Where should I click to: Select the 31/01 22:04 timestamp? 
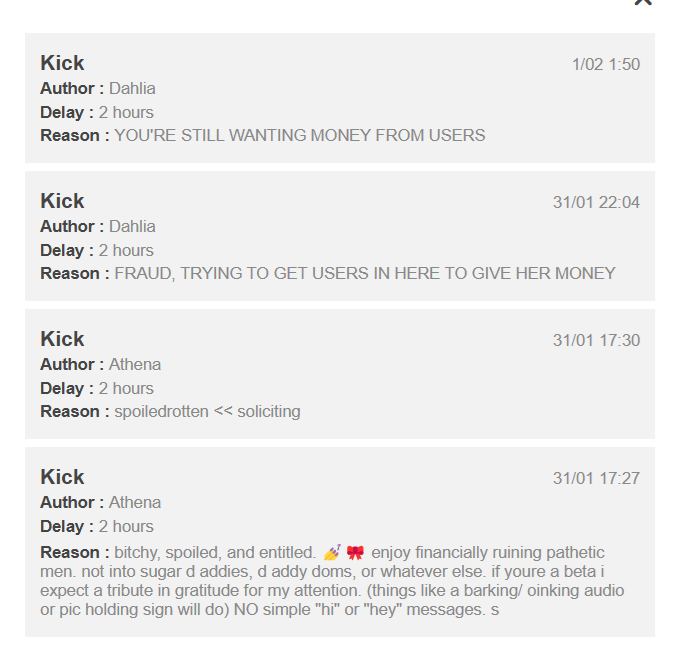pos(596,202)
